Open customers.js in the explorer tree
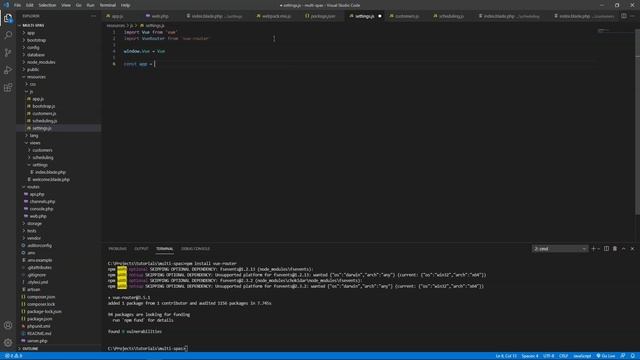 (x=44, y=113)
